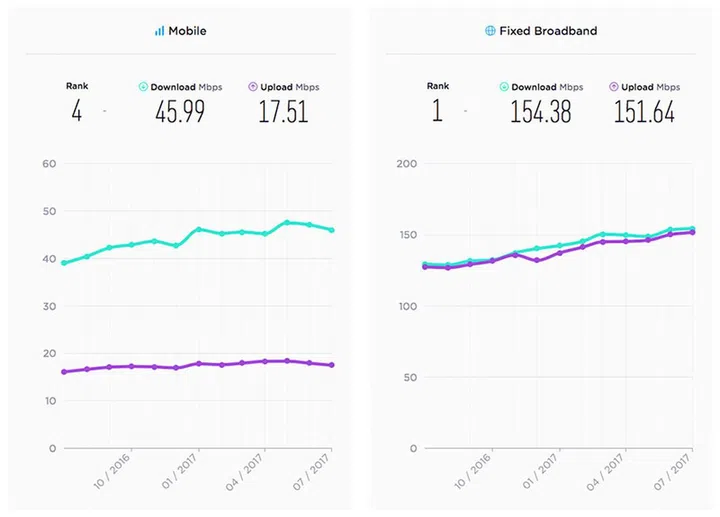The width and height of the screenshot is (720, 517).
Task: Click the Mobile upload arrow icon
Action: click(x=252, y=87)
